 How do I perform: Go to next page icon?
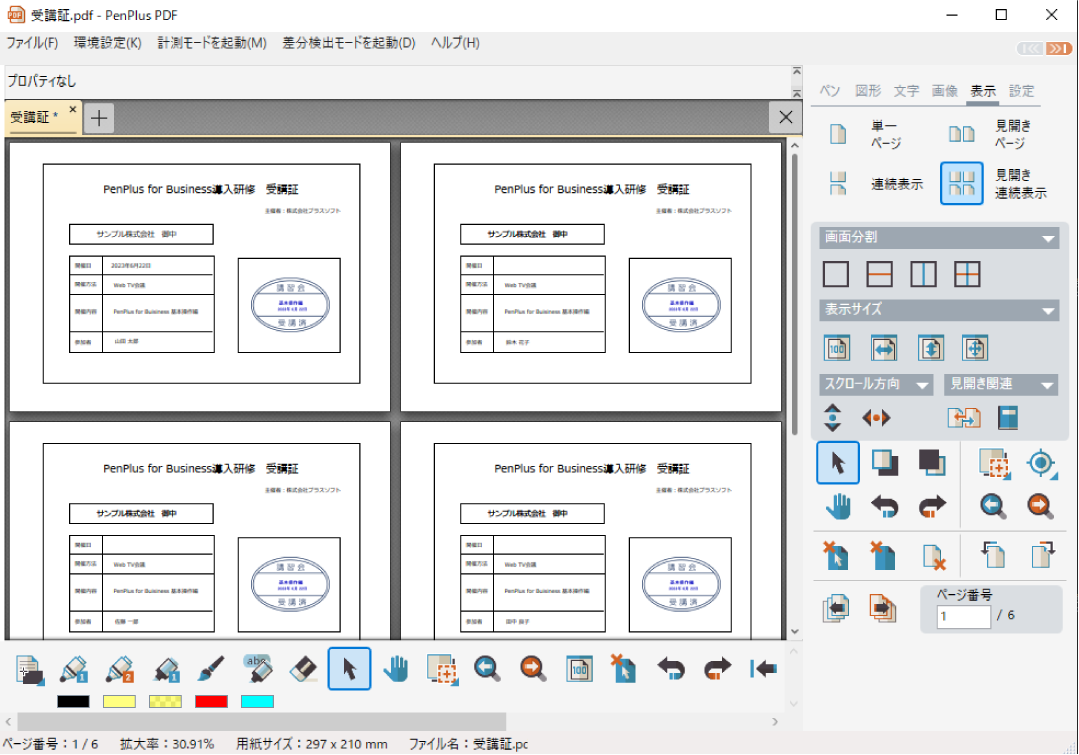pyautogui.click(x=883, y=608)
